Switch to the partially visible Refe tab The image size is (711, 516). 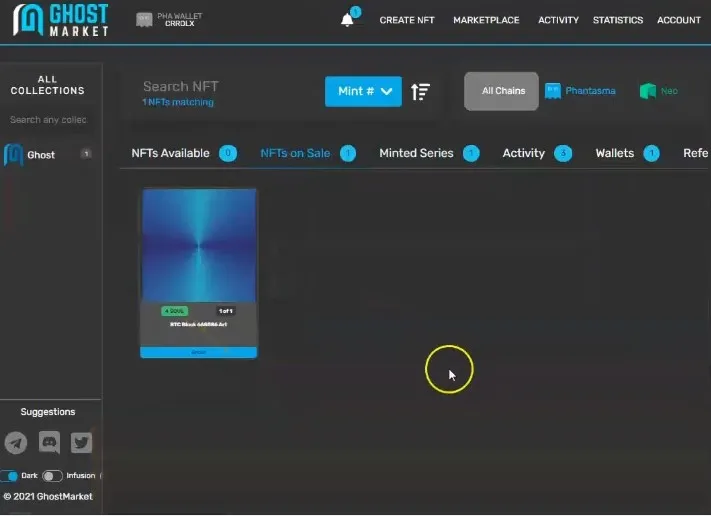(x=696, y=153)
